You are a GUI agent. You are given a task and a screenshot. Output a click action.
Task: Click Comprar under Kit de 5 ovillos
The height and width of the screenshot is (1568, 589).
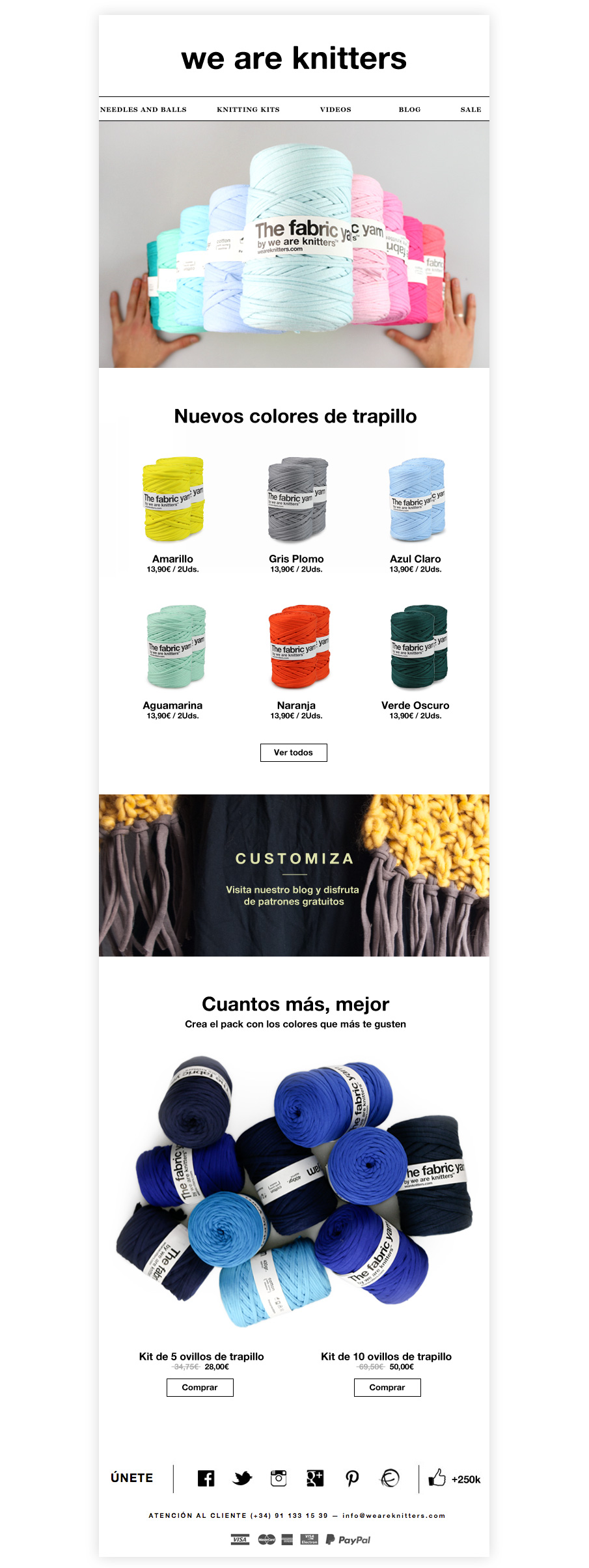tap(200, 1387)
